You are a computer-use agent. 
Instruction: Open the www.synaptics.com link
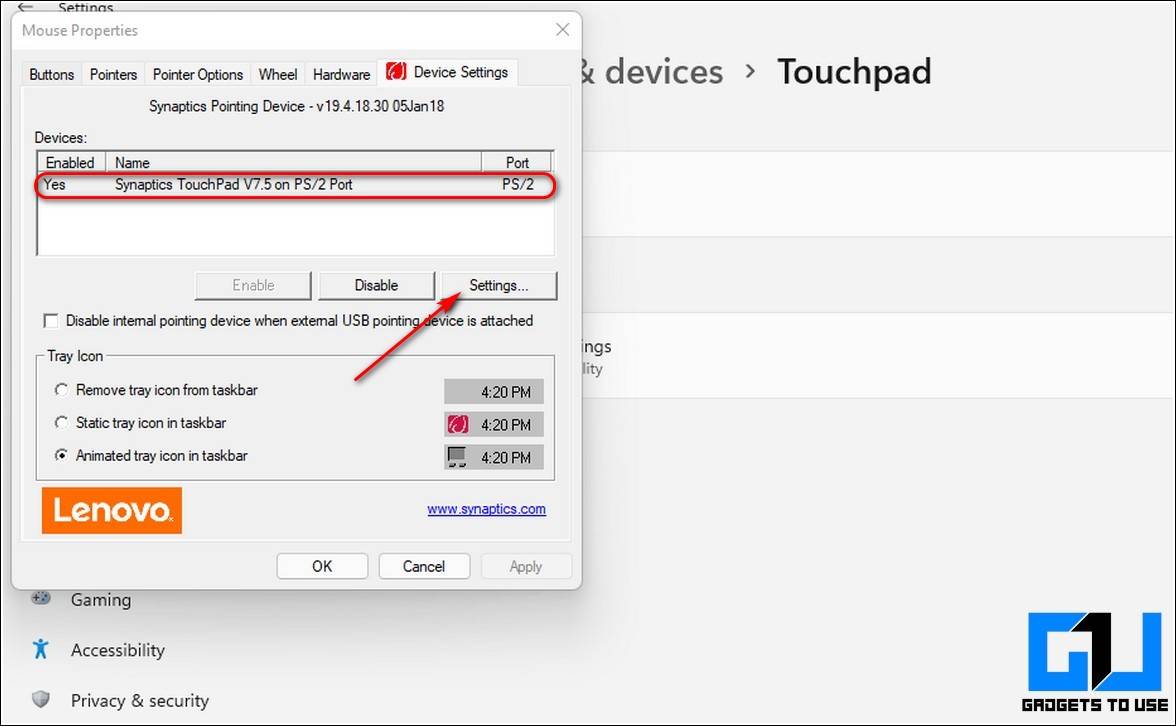pyautogui.click(x=486, y=509)
